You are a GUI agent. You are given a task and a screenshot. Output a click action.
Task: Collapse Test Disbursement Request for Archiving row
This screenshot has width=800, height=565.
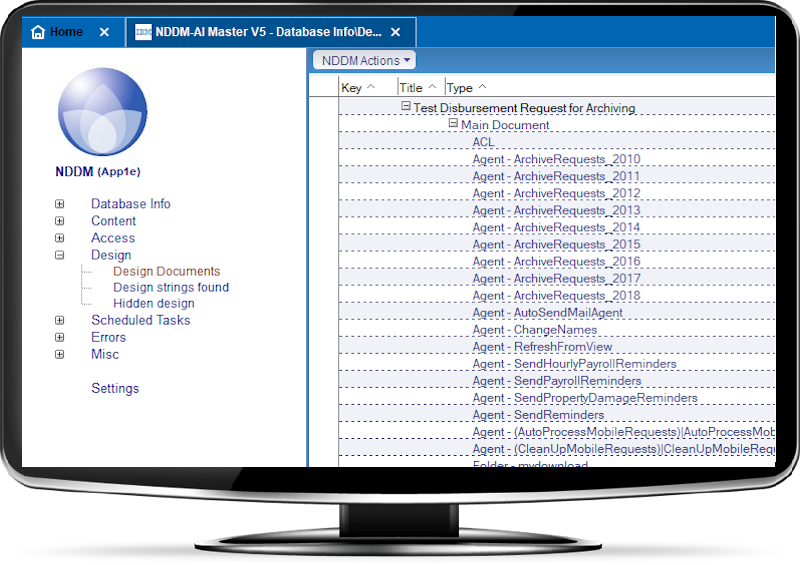(406, 106)
